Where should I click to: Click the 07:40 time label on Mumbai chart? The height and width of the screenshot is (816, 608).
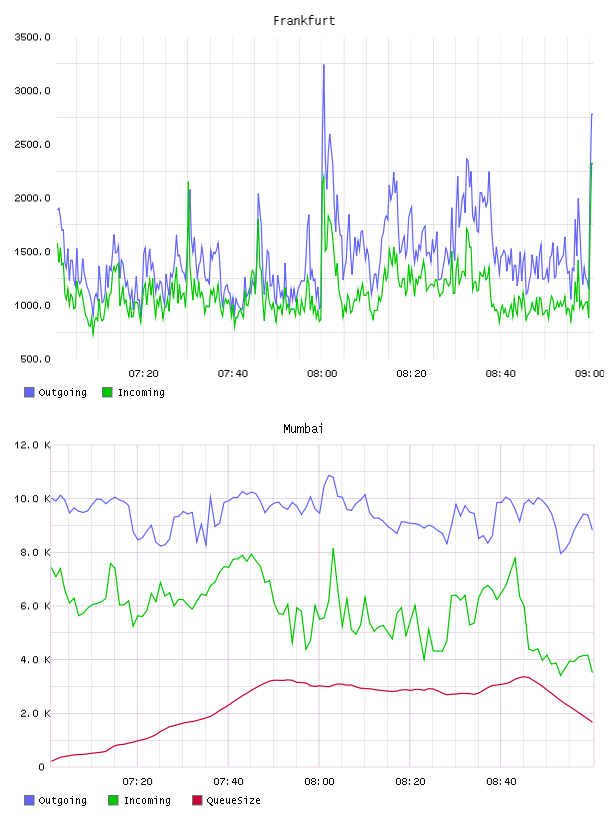[x=228, y=781]
